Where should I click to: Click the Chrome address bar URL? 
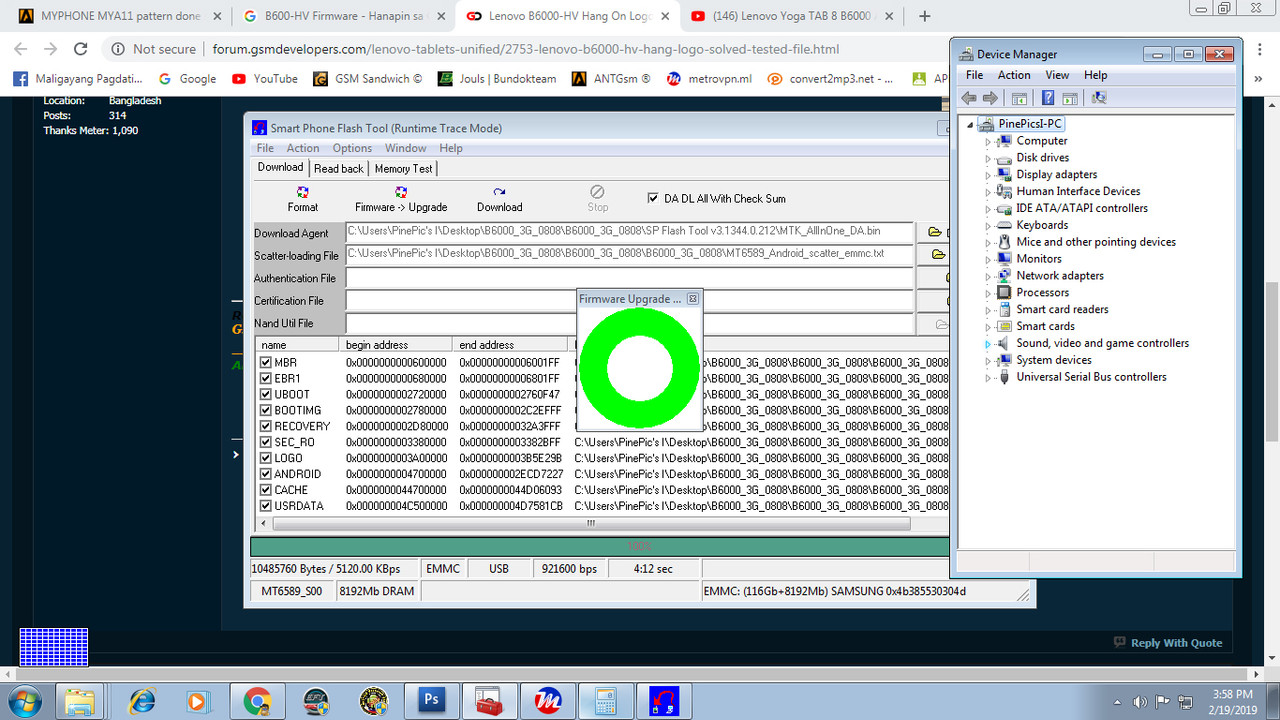[526, 49]
